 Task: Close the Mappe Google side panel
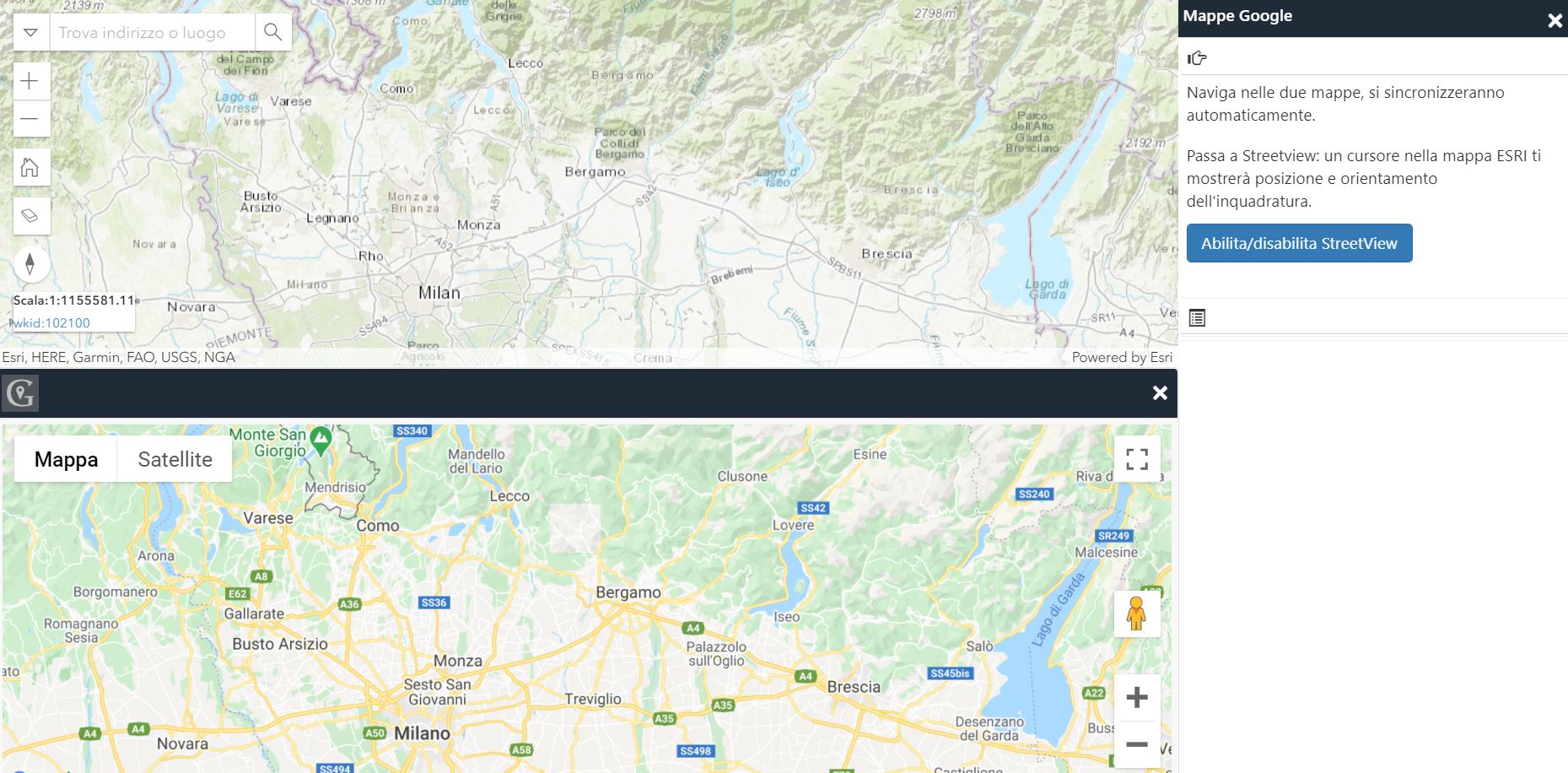(1555, 20)
